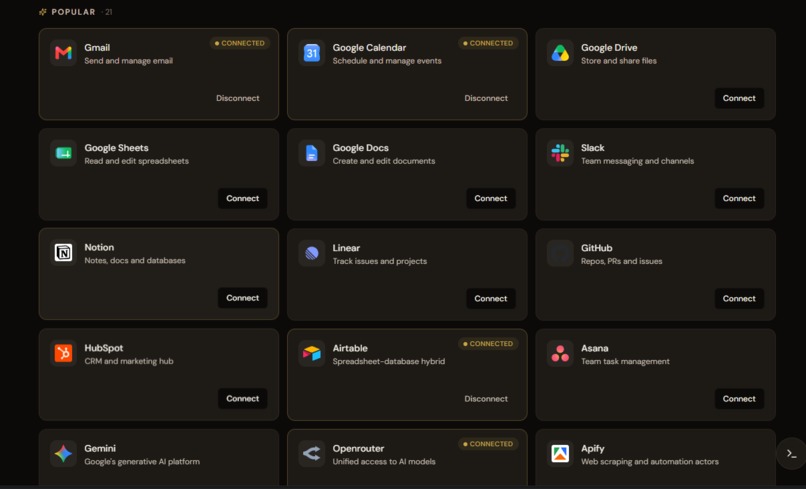Connect the HubSpot integration
This screenshot has height=489, width=806.
coord(243,399)
